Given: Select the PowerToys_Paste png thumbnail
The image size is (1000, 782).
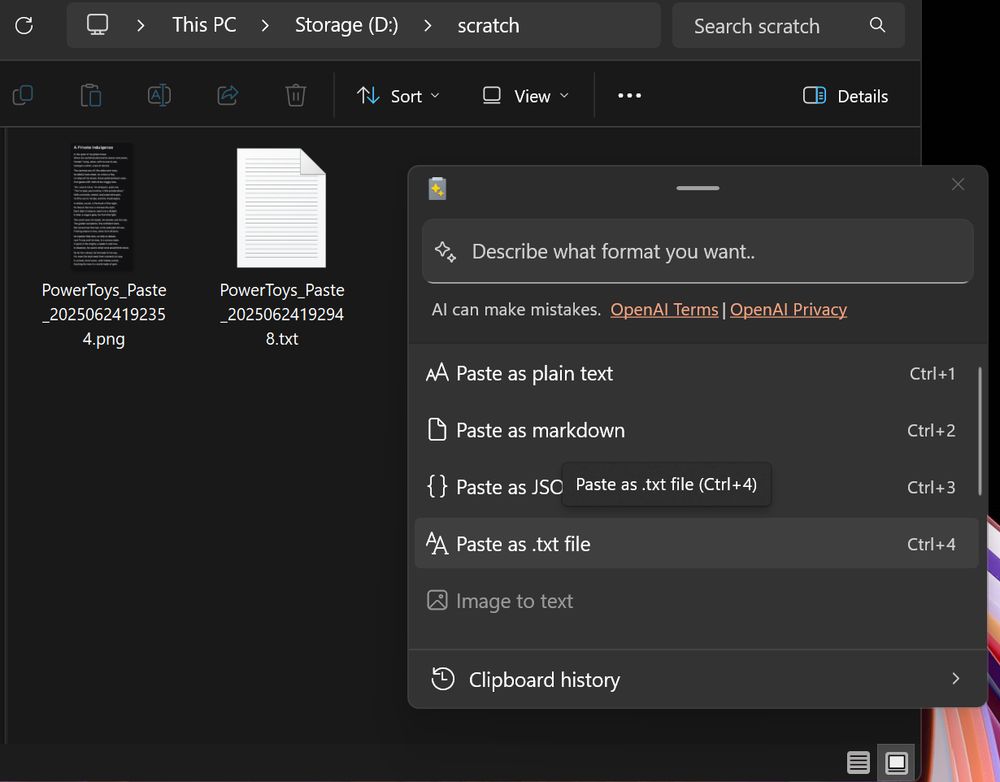Looking at the screenshot, I should tap(102, 207).
